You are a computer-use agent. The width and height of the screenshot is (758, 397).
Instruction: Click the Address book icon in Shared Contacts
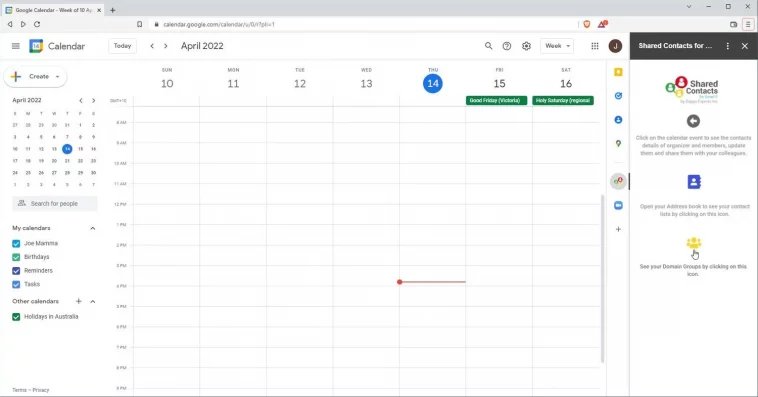[694, 182]
